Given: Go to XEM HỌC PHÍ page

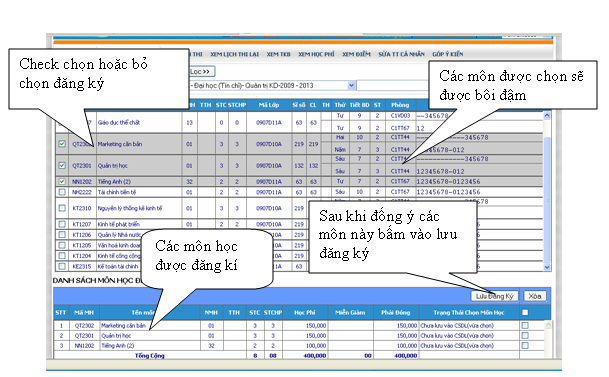Looking at the screenshot, I should click(x=316, y=54).
